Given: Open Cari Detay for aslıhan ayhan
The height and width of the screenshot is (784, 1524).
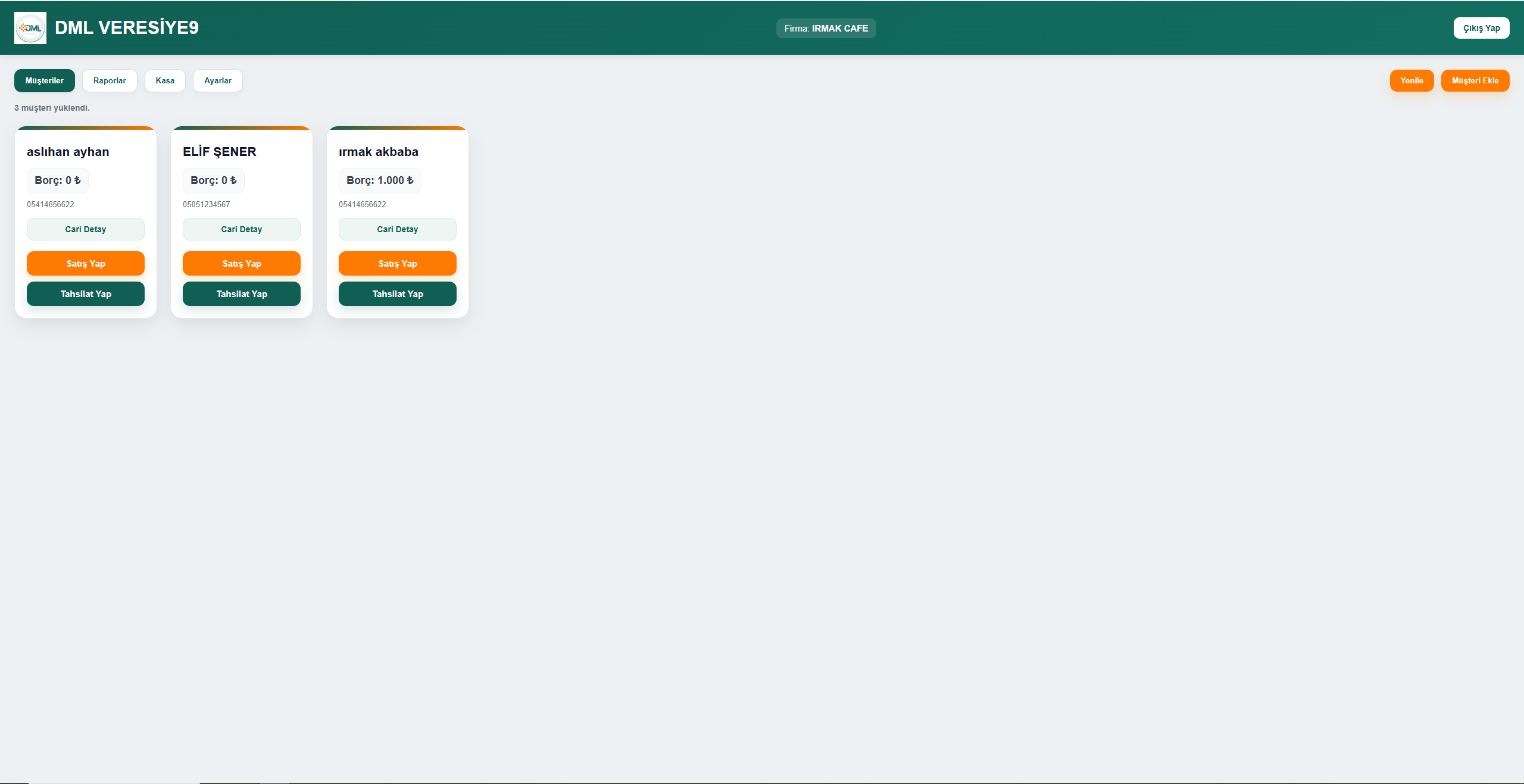Looking at the screenshot, I should (86, 229).
